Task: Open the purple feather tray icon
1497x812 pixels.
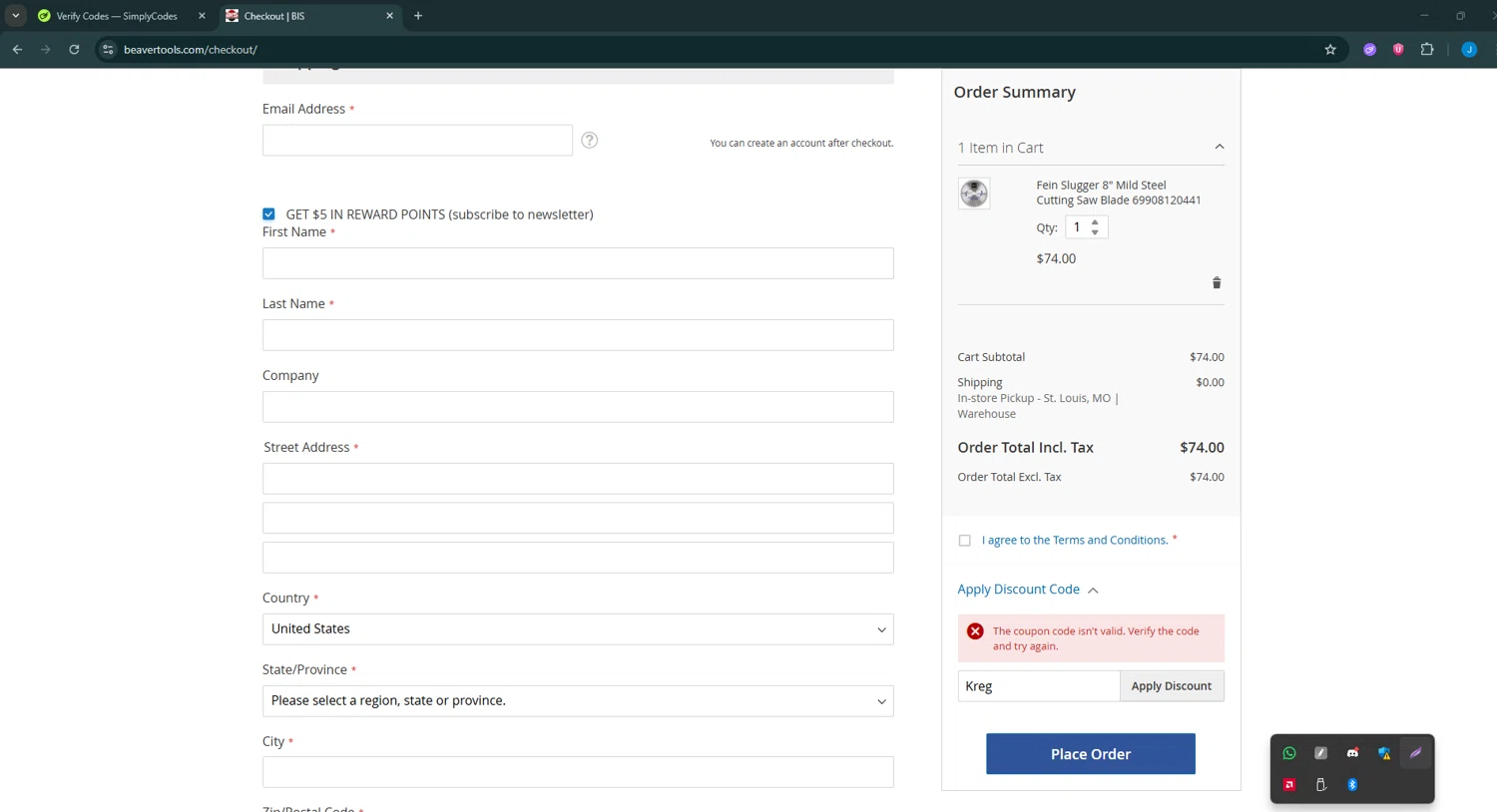Action: click(1415, 753)
